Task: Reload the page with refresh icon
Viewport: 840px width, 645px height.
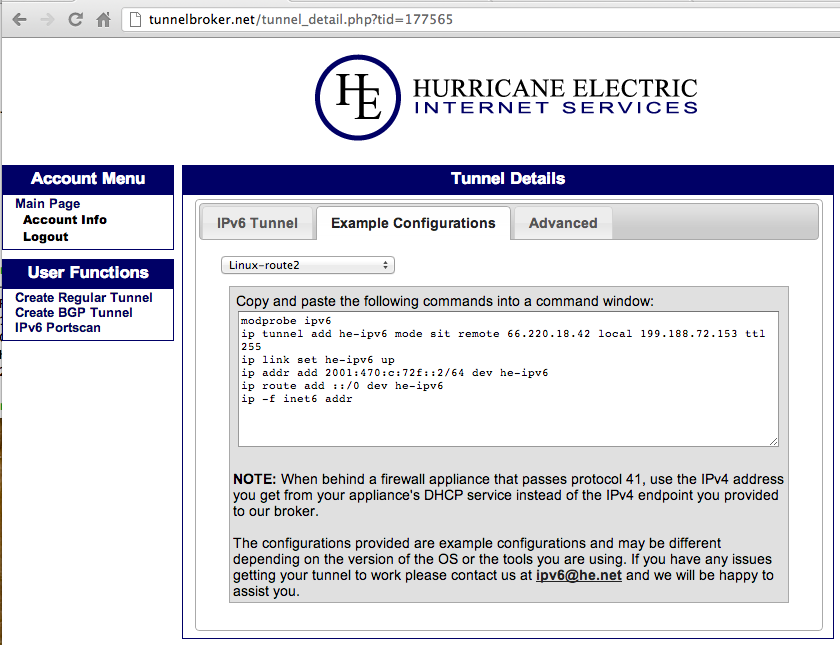Action: click(x=76, y=20)
